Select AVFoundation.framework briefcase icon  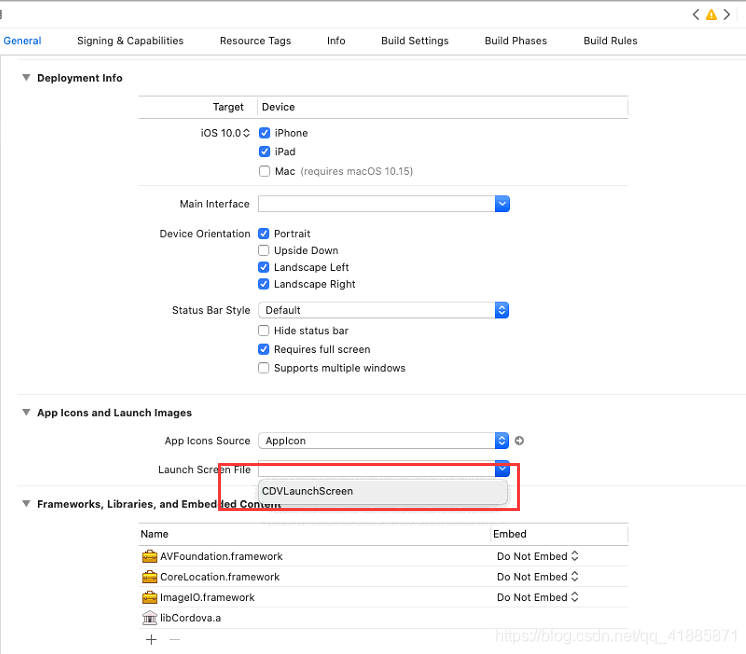coord(149,556)
